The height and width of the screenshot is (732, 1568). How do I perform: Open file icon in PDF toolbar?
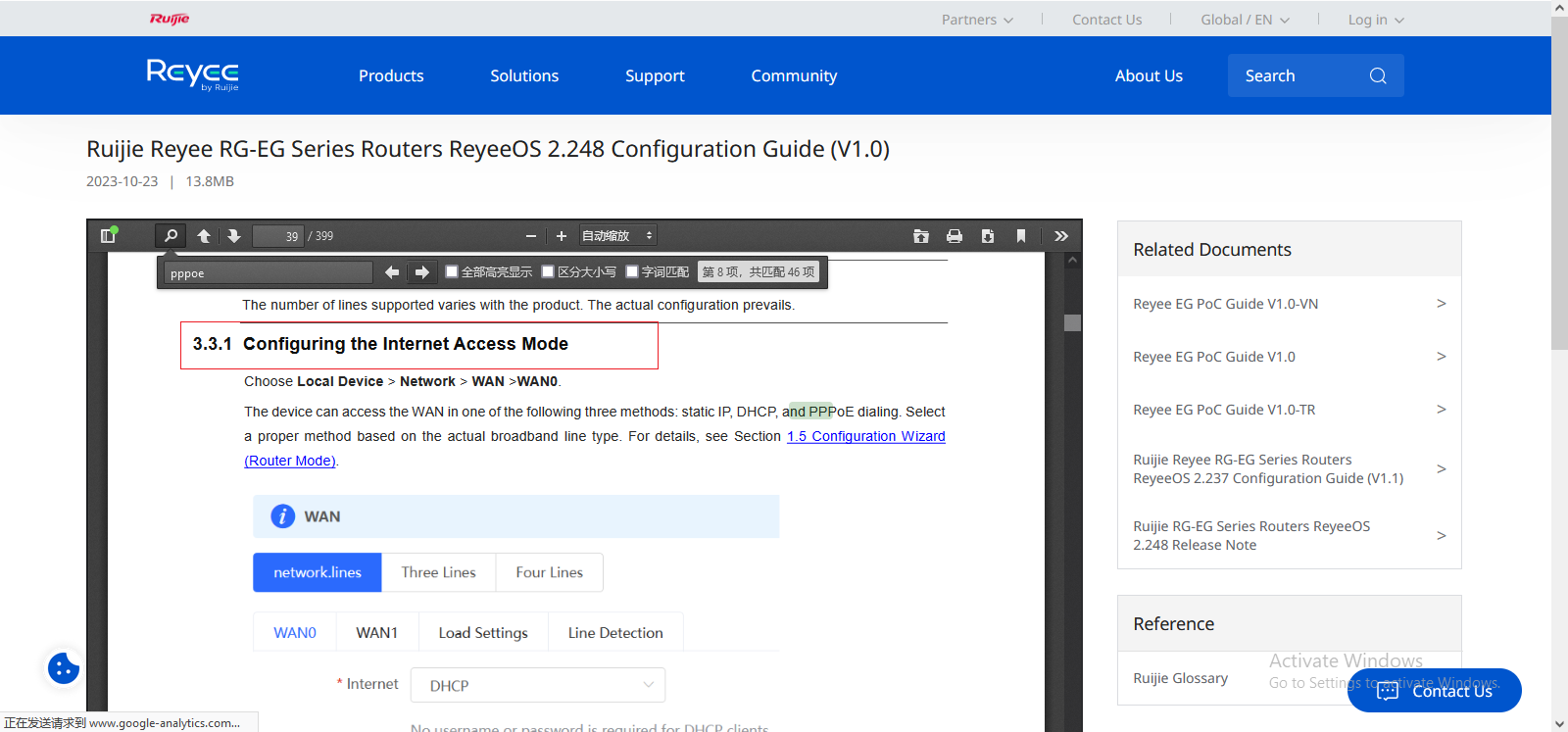[921, 236]
